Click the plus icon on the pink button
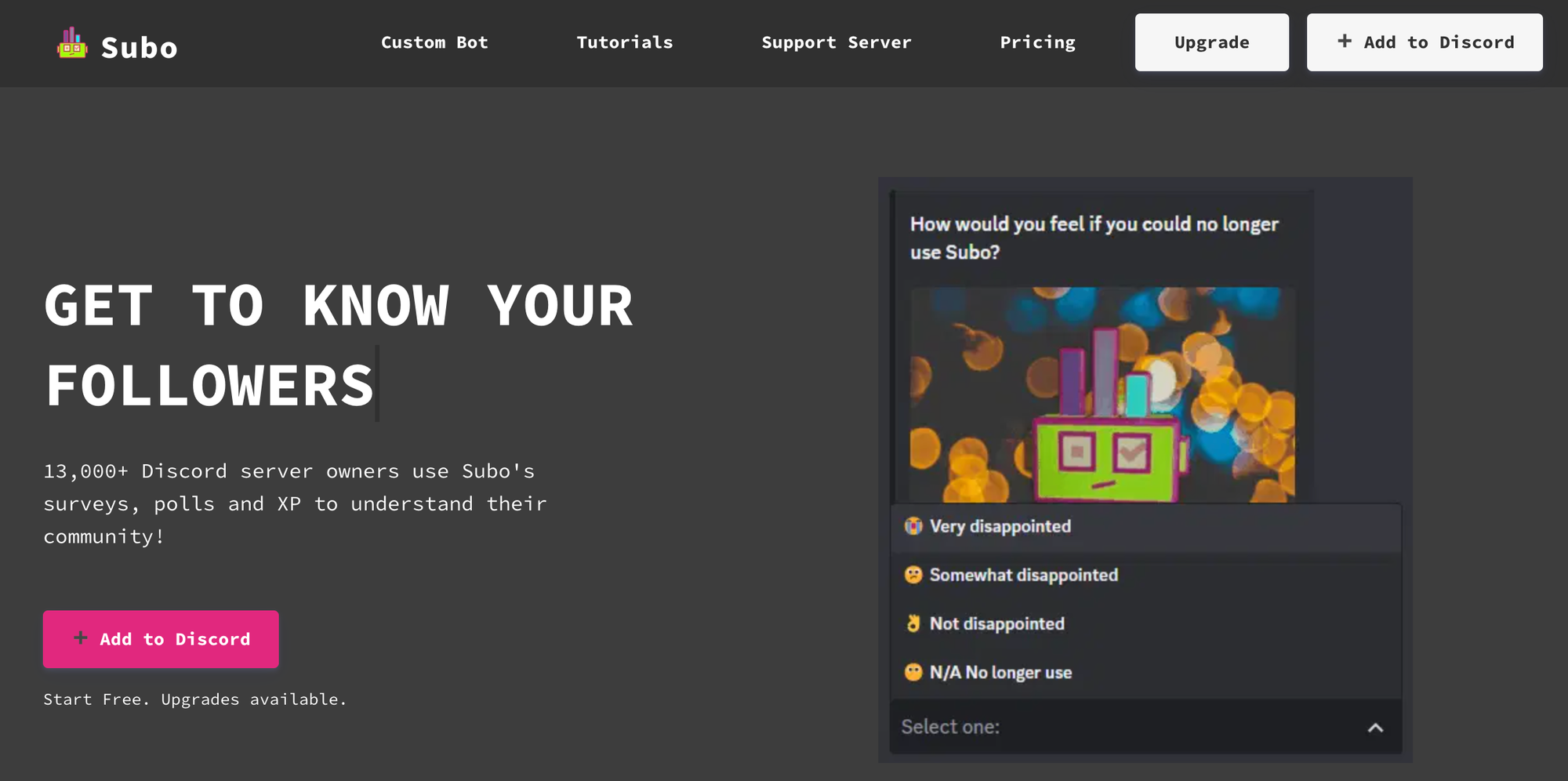This screenshot has width=1568, height=781. click(80, 638)
